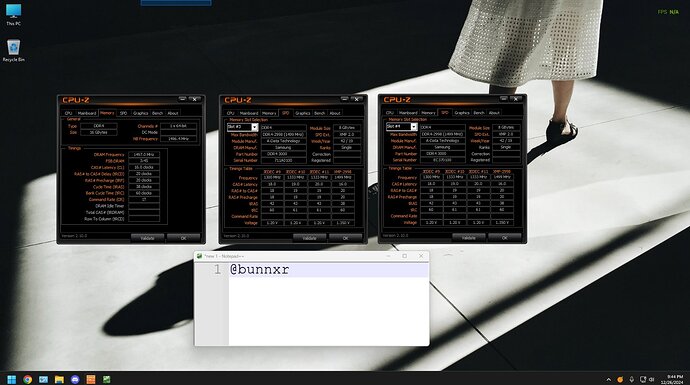Viewport: 690px width, 385px height.
Task: Select the This PC desktop icon
Action: point(14,15)
